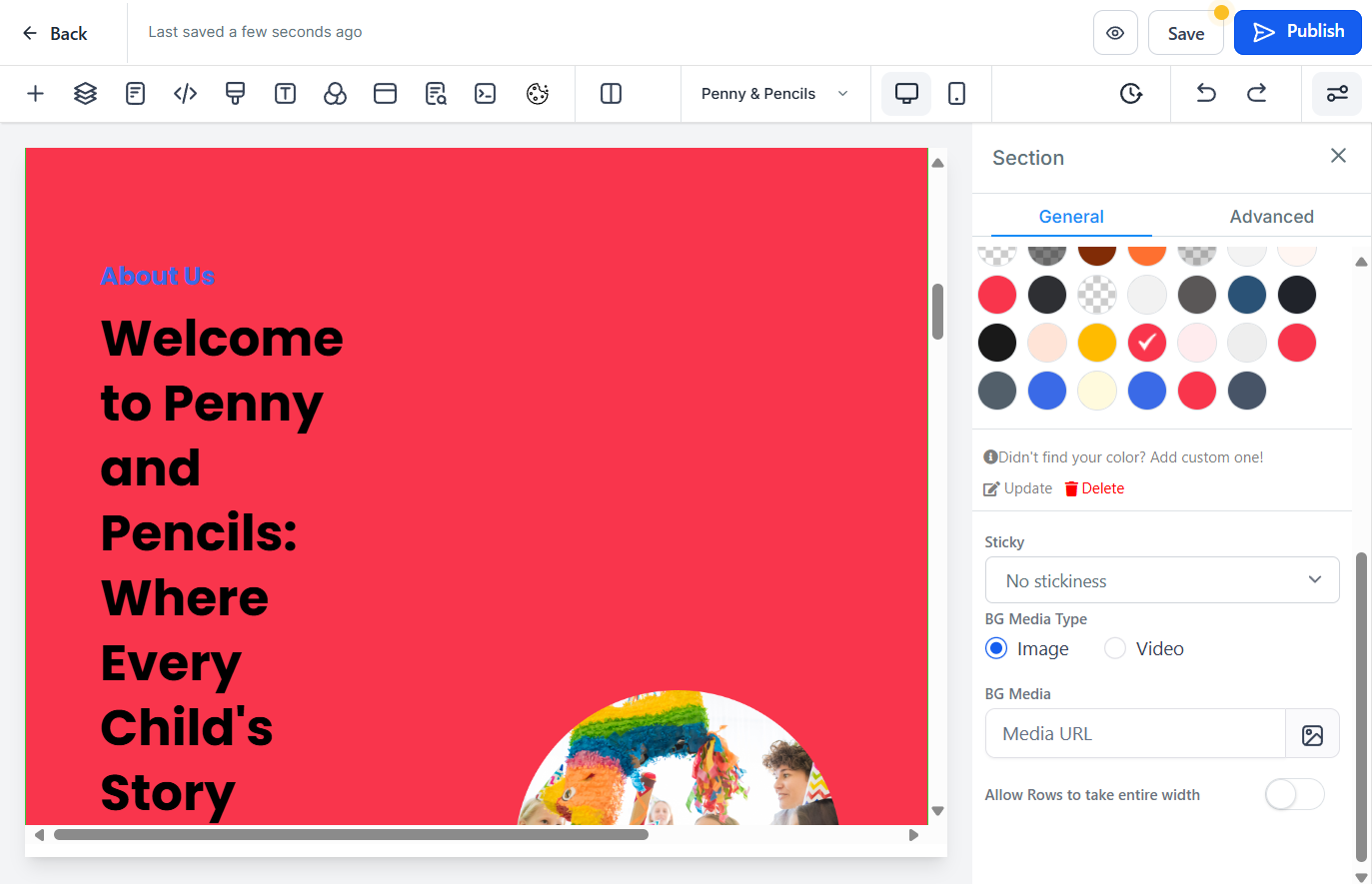The height and width of the screenshot is (884, 1372).
Task: Publish the page
Action: click(x=1298, y=32)
